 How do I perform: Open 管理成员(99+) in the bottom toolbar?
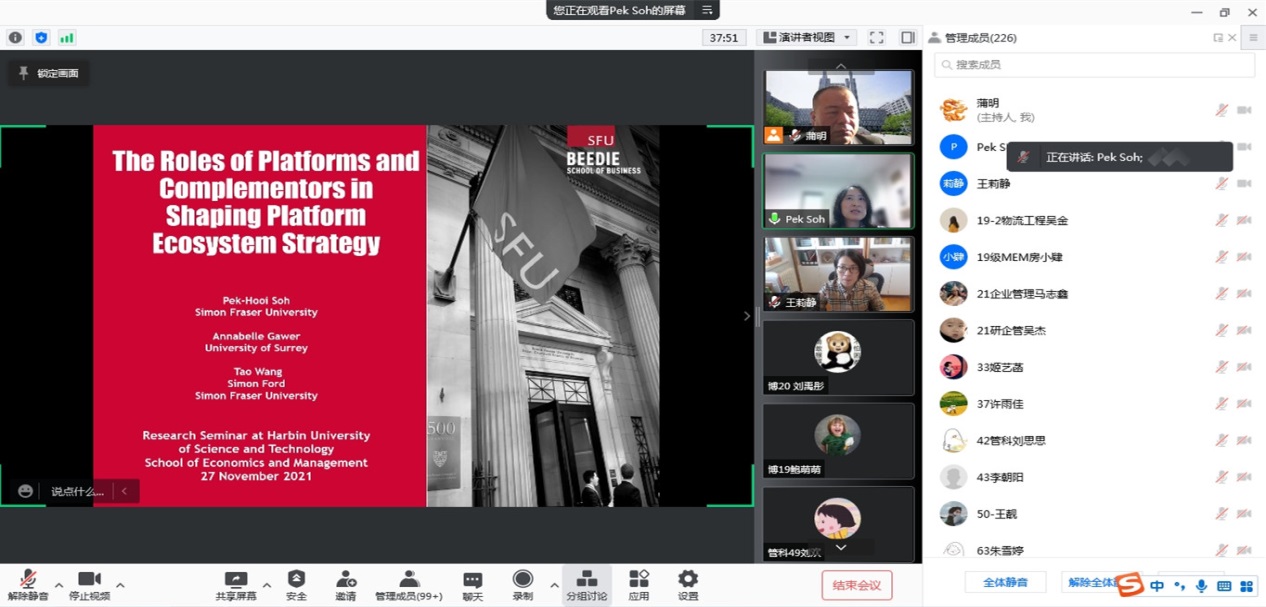point(408,585)
